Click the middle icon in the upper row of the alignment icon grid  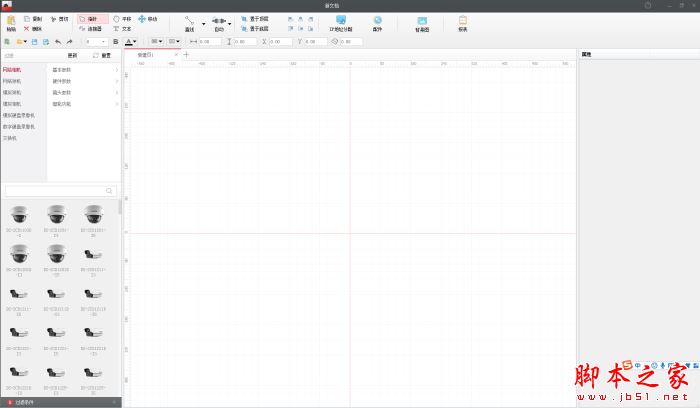[x=300, y=19]
